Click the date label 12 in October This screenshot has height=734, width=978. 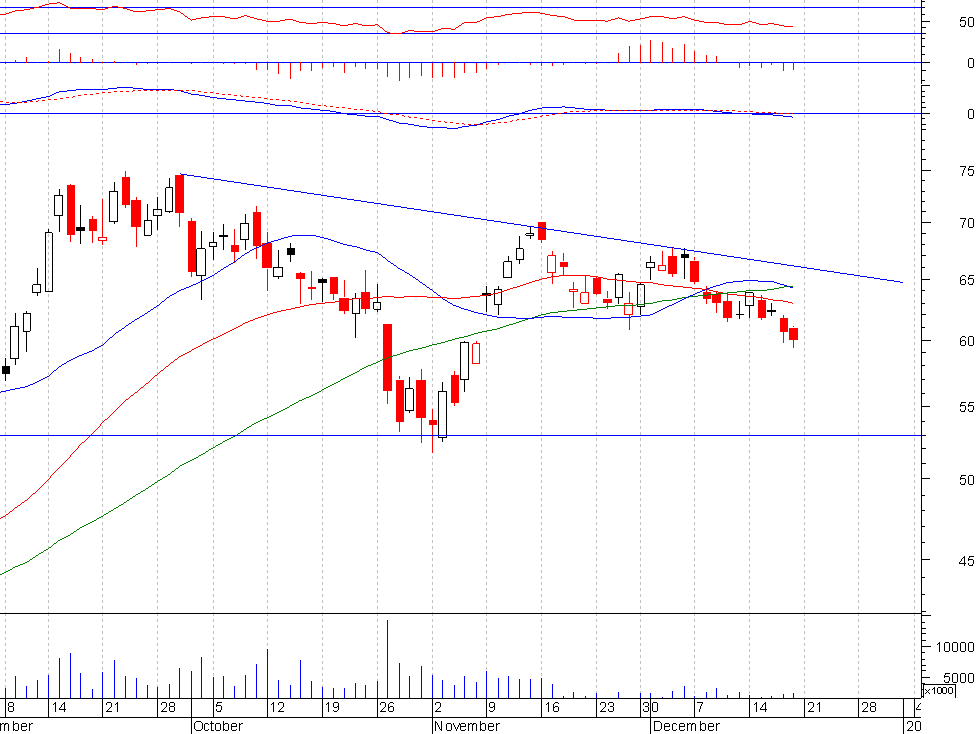coord(276,707)
